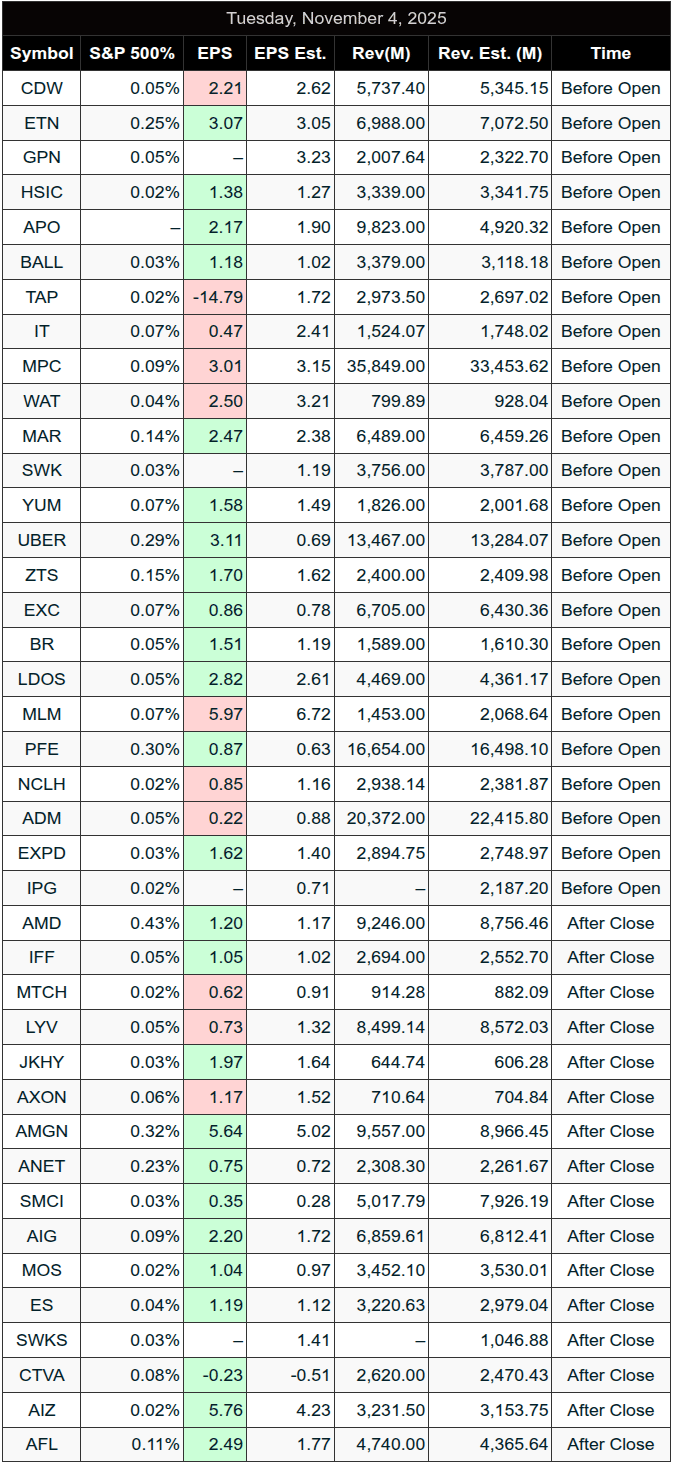Viewport: 676px width, 1467px height.
Task: Open the AMGN ticker symbol
Action: pos(42,1131)
